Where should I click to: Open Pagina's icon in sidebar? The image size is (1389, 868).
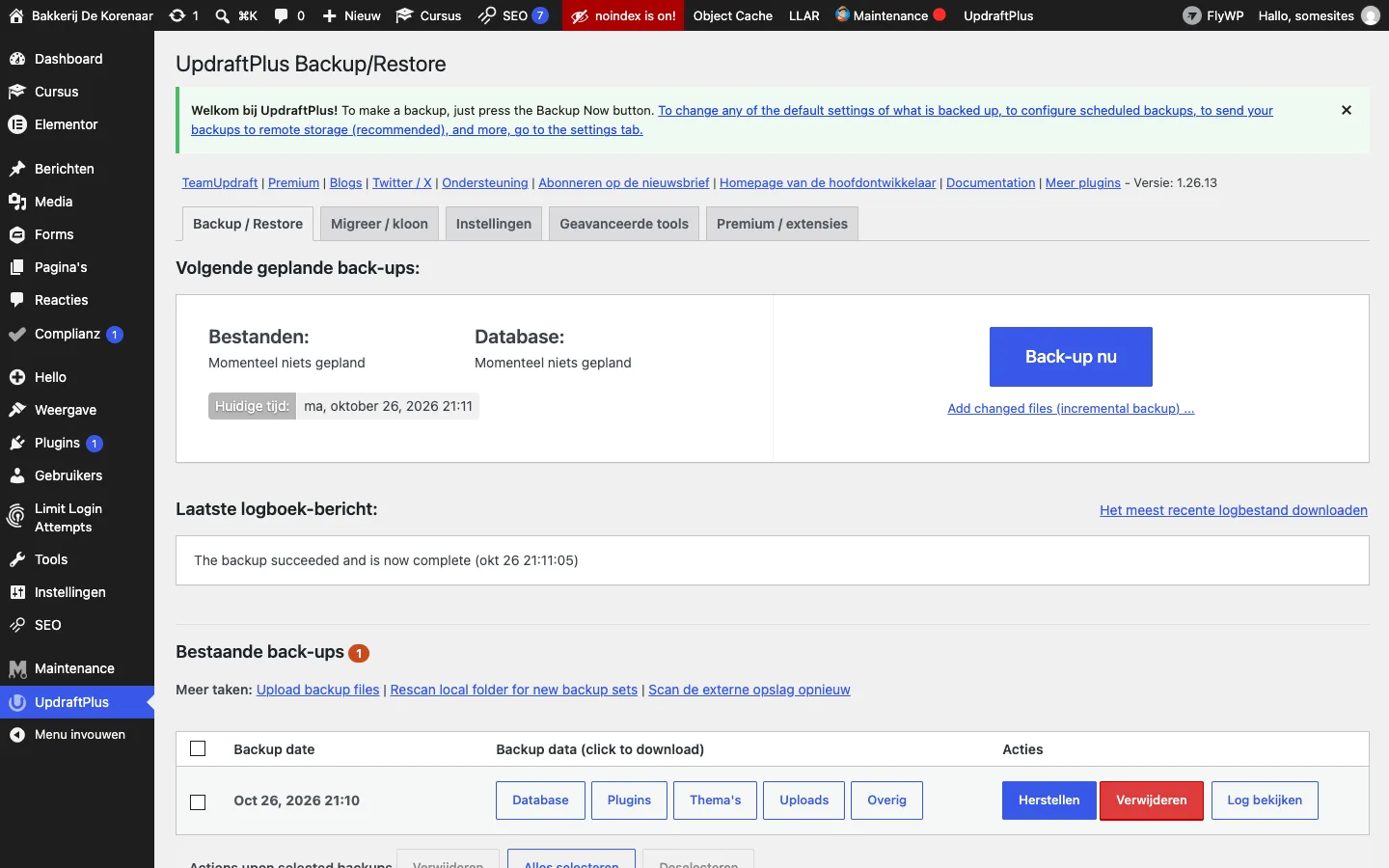click(16, 267)
